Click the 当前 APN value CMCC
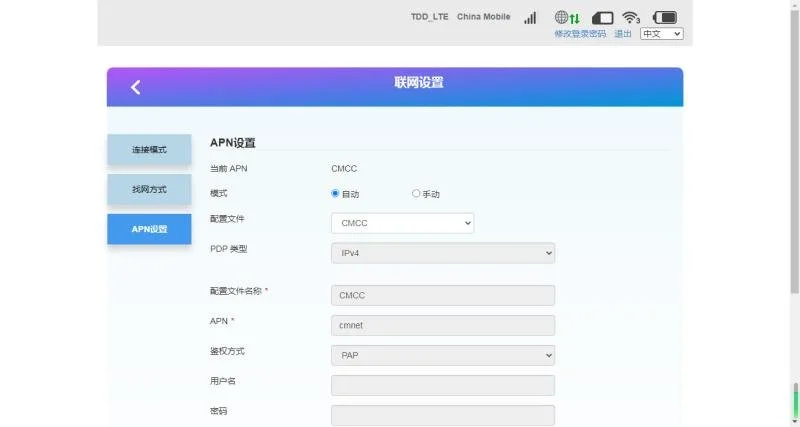This screenshot has width=800, height=427. [344, 168]
